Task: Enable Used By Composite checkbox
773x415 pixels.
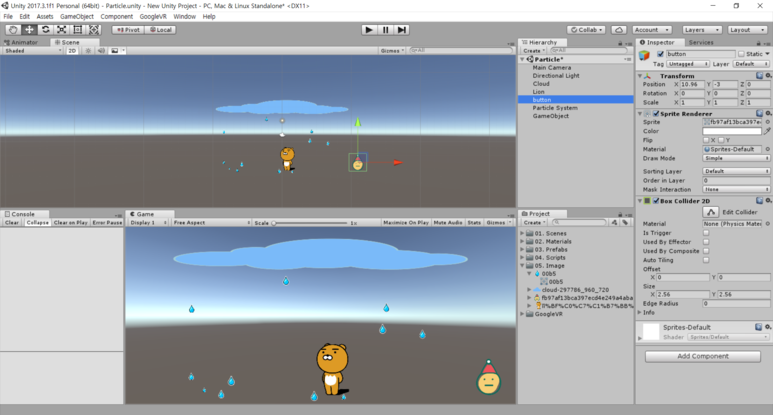Action: pos(706,251)
